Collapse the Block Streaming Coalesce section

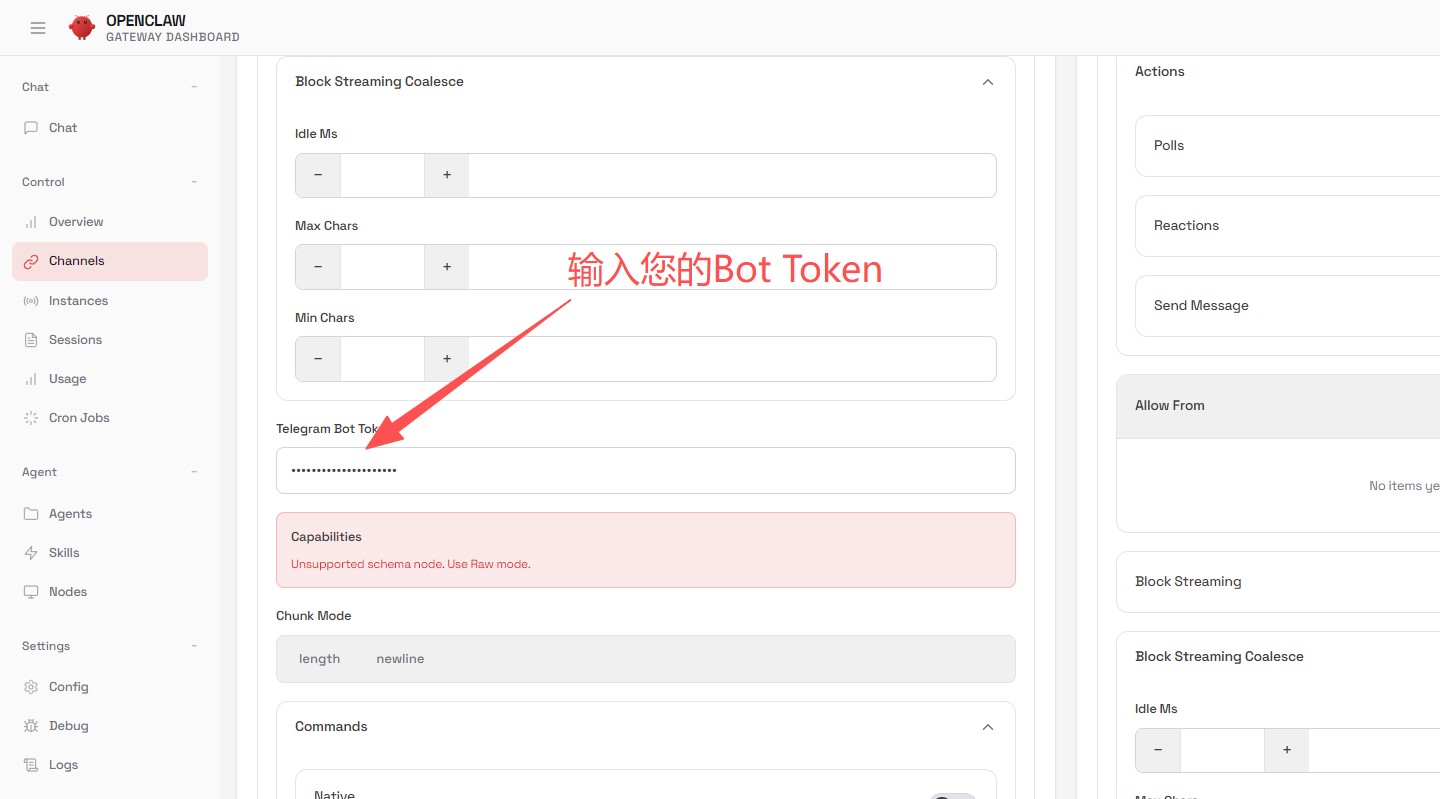(x=987, y=82)
